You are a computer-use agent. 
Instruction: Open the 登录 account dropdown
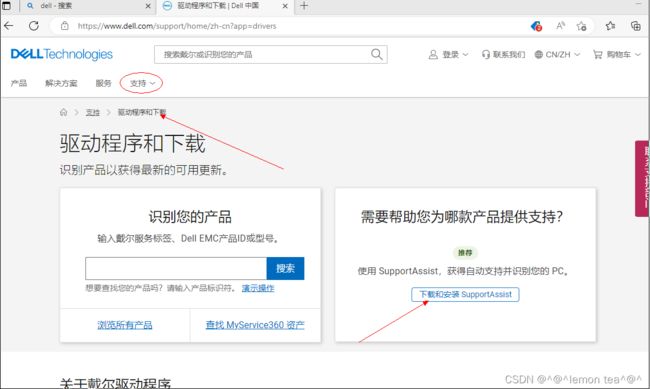click(x=448, y=54)
